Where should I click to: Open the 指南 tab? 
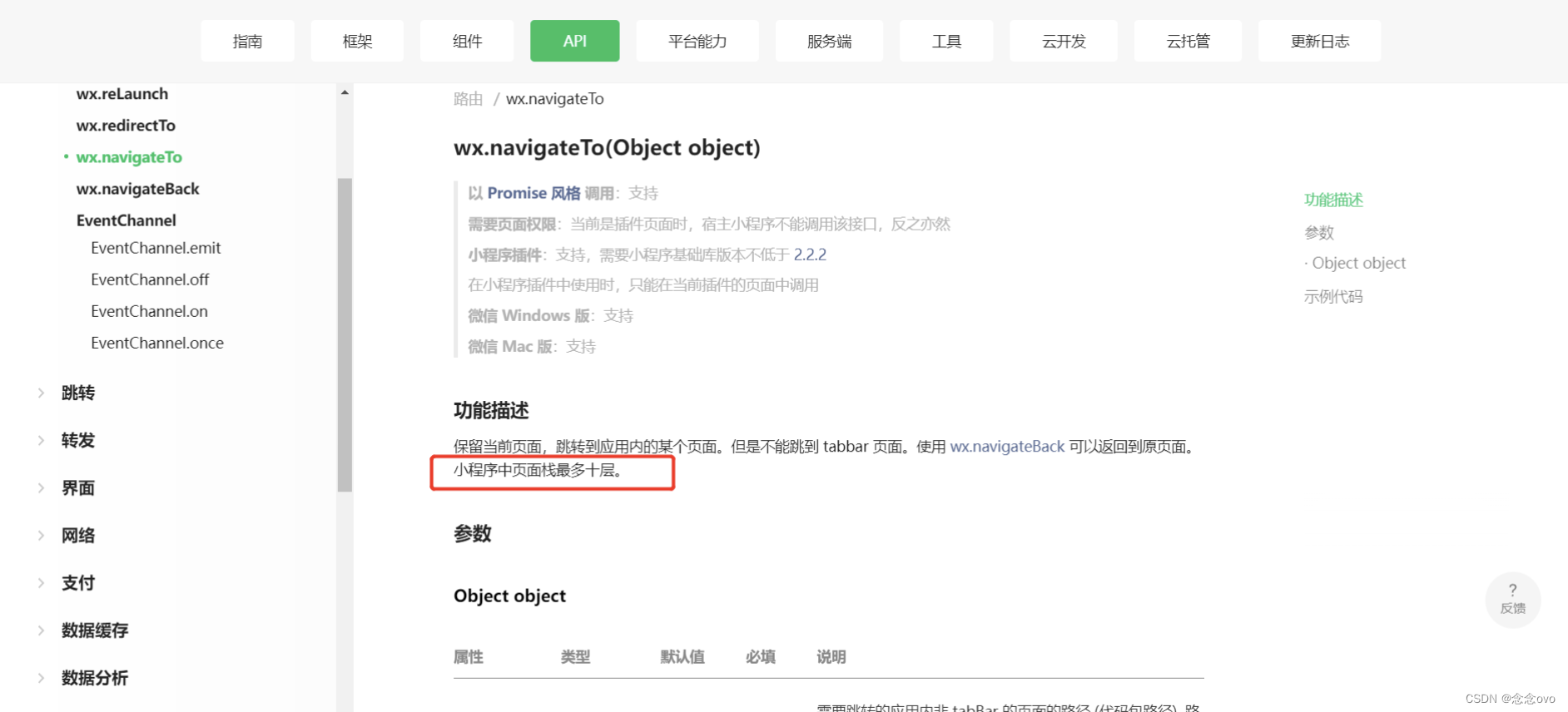[x=247, y=41]
